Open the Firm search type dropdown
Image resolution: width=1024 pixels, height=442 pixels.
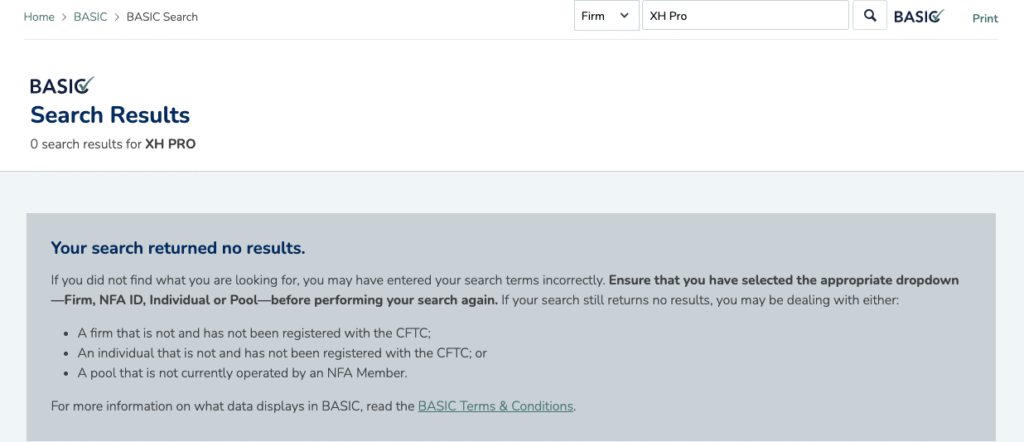click(x=606, y=16)
